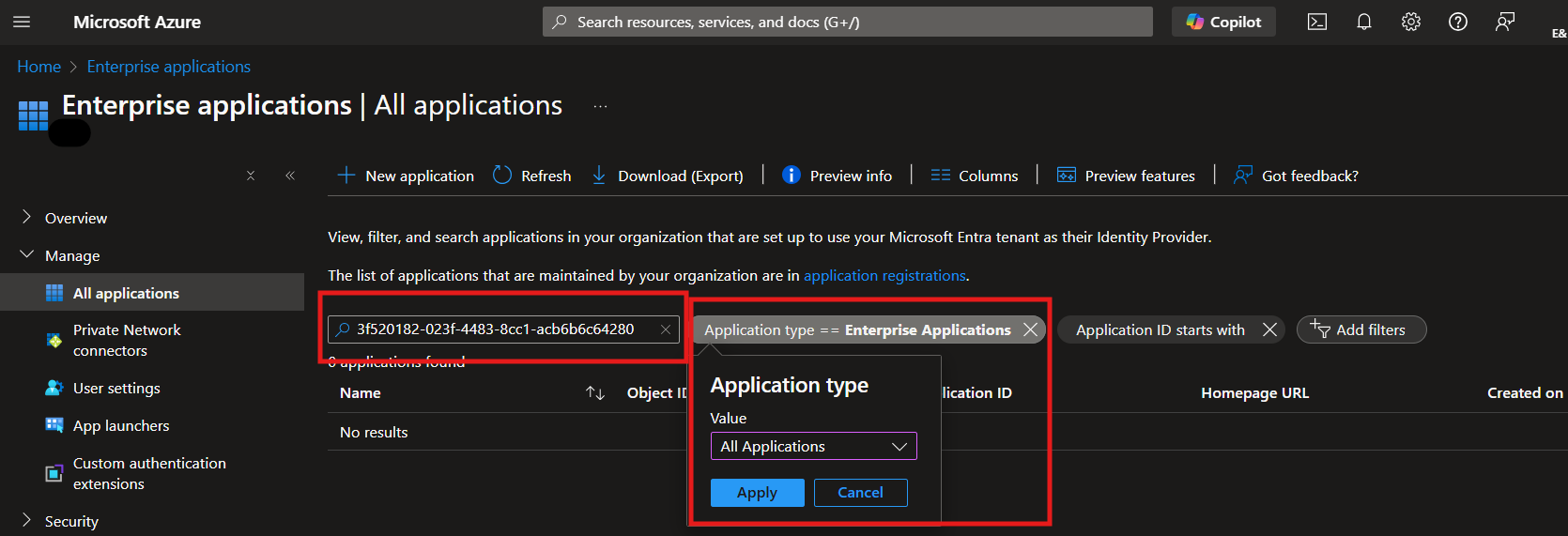Screen dimensions: 1568x536
Task: Click the App launchers icon
Action: click(54, 425)
